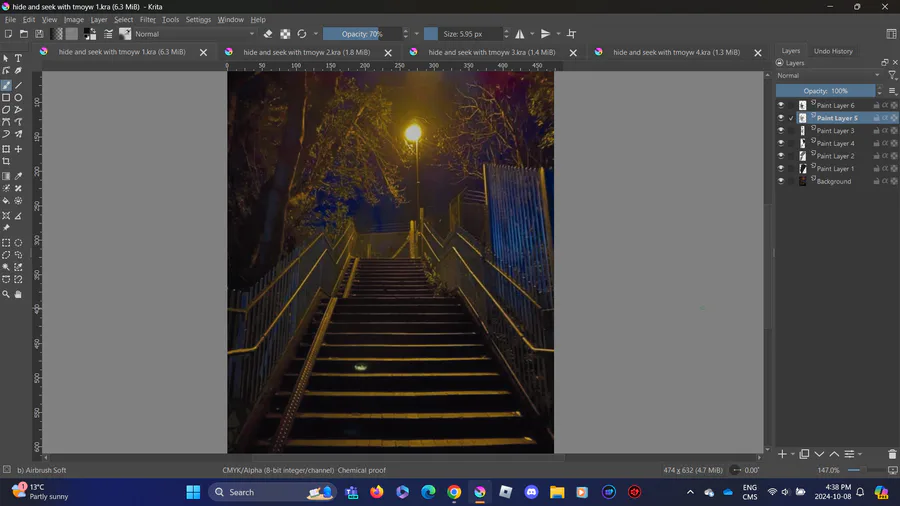Adjust the brush Opacity 70% slider
Viewport: 900px width, 506px height.
click(360, 34)
